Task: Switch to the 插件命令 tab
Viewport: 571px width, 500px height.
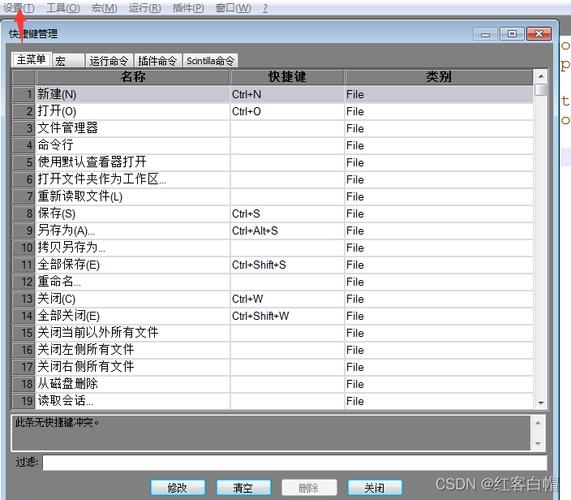Action: pyautogui.click(x=157, y=61)
